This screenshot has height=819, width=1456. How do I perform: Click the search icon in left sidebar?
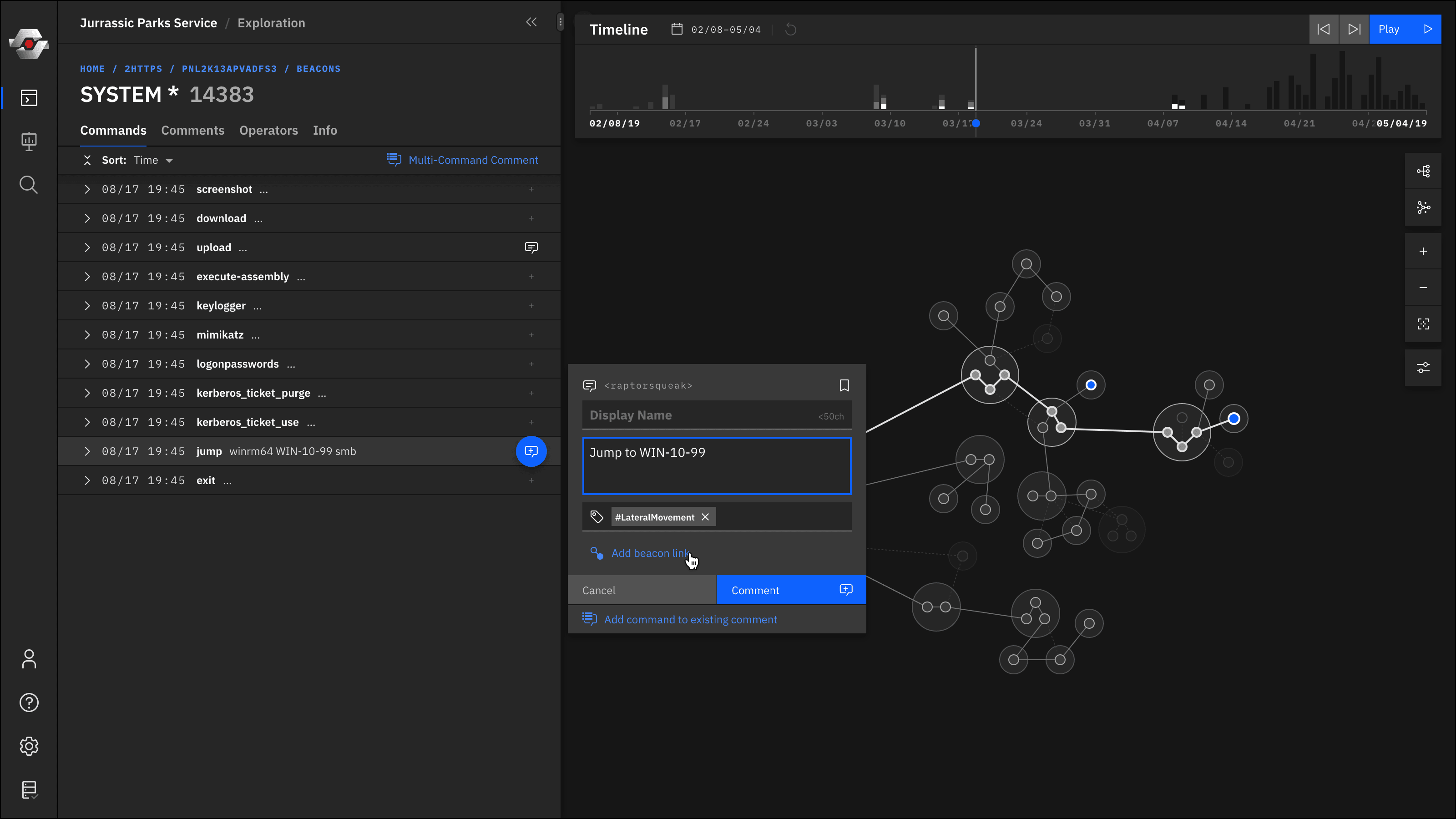click(x=28, y=185)
